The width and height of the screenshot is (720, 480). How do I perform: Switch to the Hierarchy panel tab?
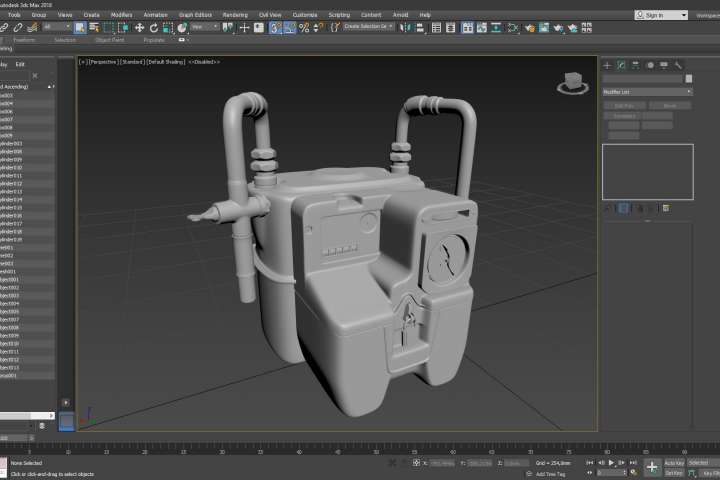pyautogui.click(x=636, y=65)
